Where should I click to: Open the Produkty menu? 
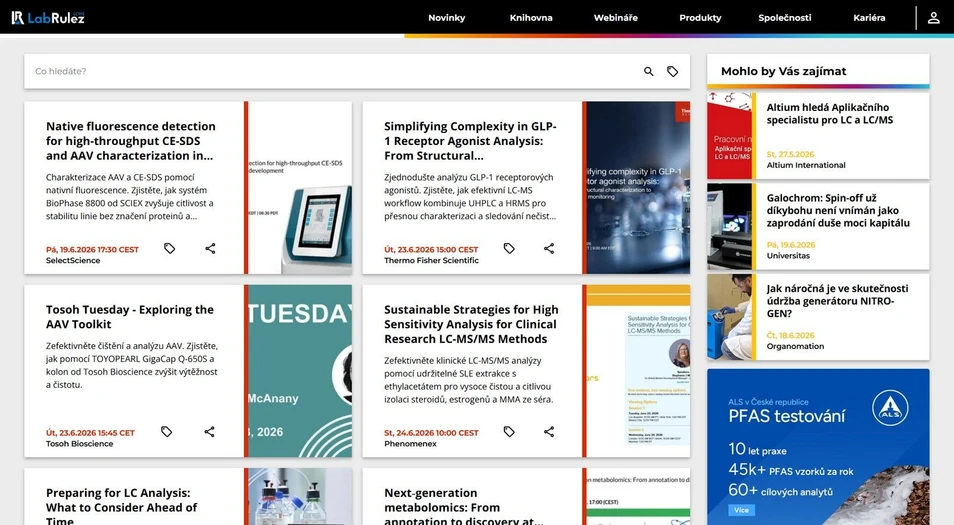(700, 18)
